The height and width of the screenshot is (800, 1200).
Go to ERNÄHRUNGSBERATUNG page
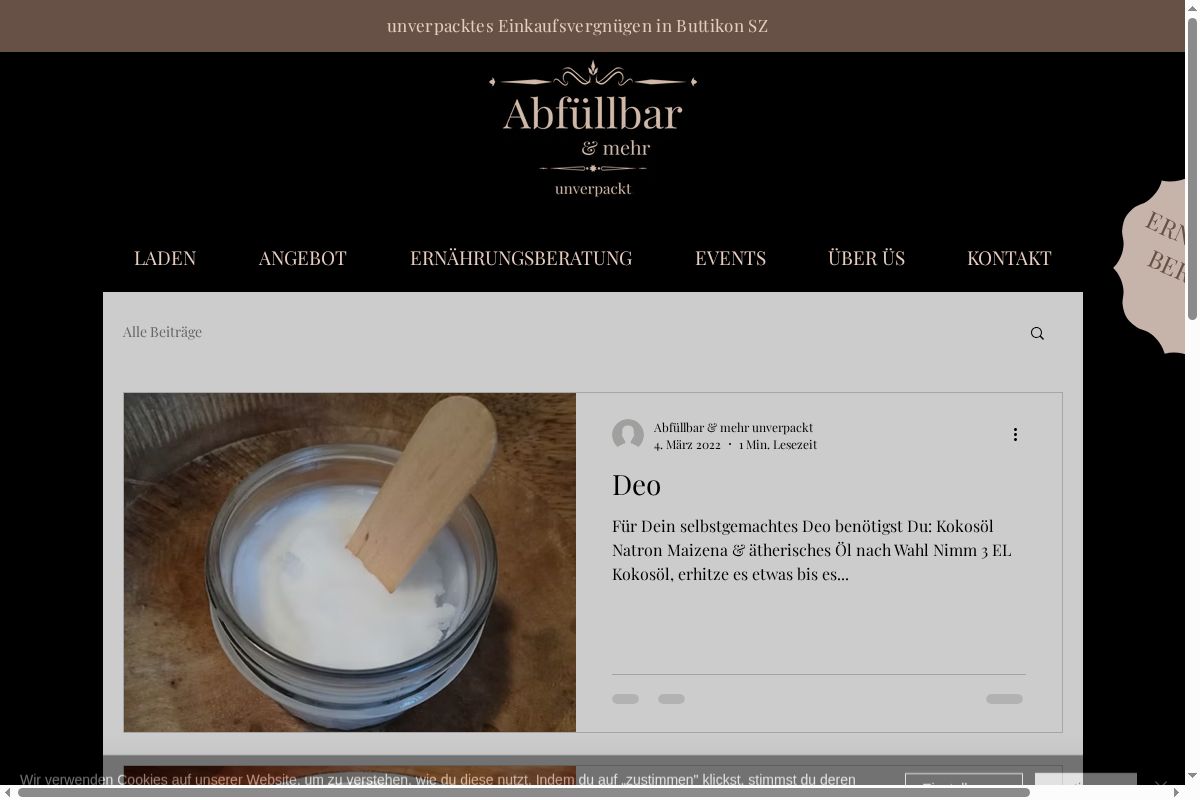point(521,258)
